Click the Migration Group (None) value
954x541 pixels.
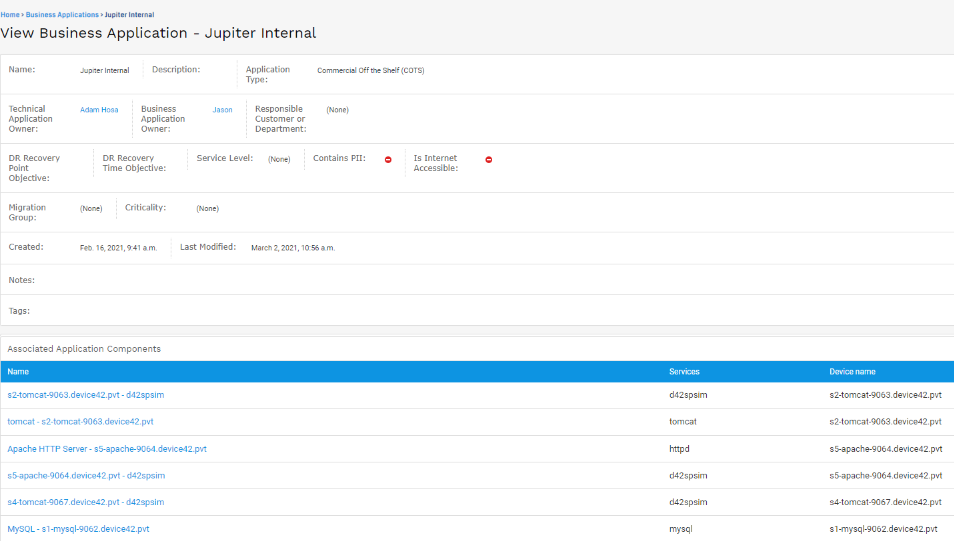tap(91, 209)
